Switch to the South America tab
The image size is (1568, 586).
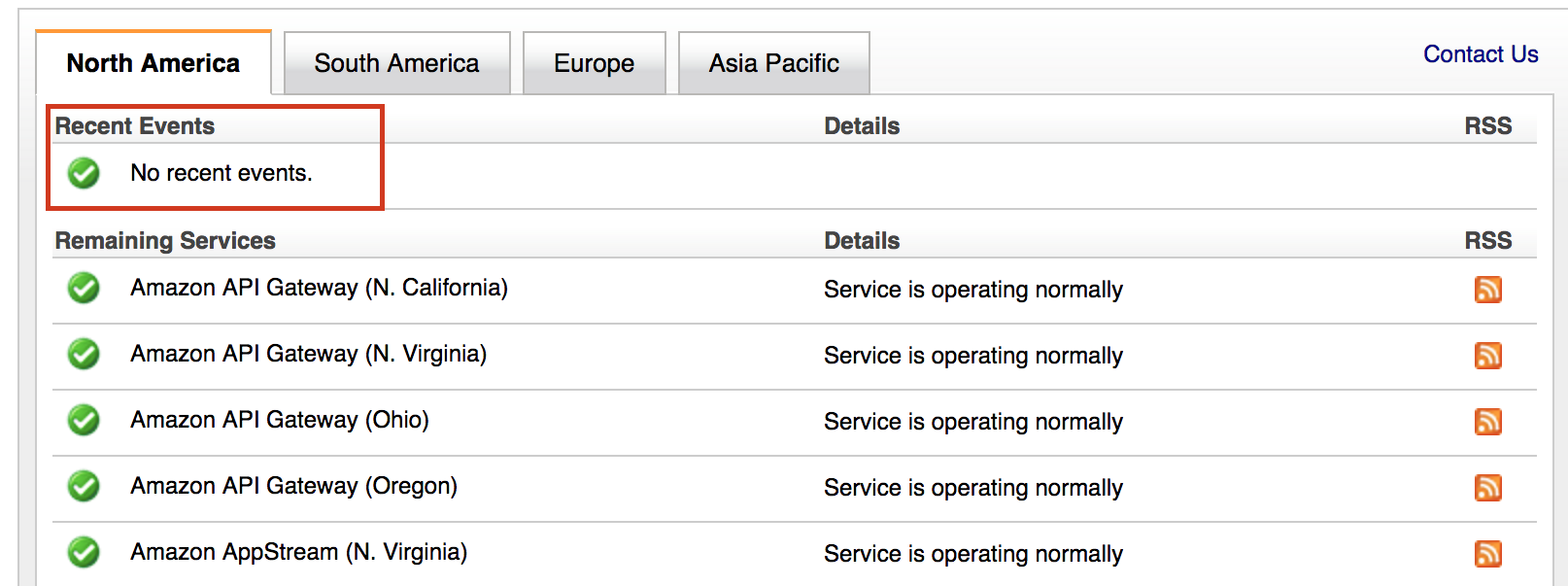click(x=396, y=63)
